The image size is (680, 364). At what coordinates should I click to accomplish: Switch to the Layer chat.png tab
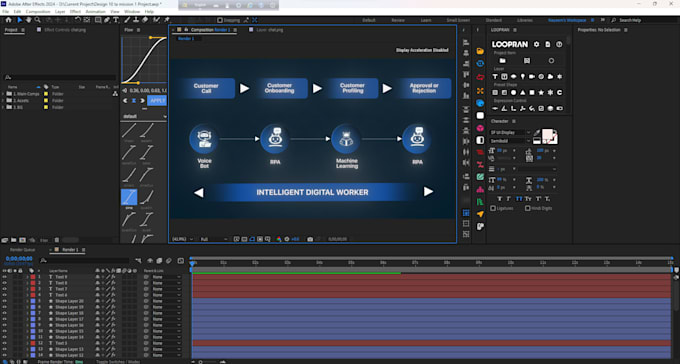pos(269,30)
